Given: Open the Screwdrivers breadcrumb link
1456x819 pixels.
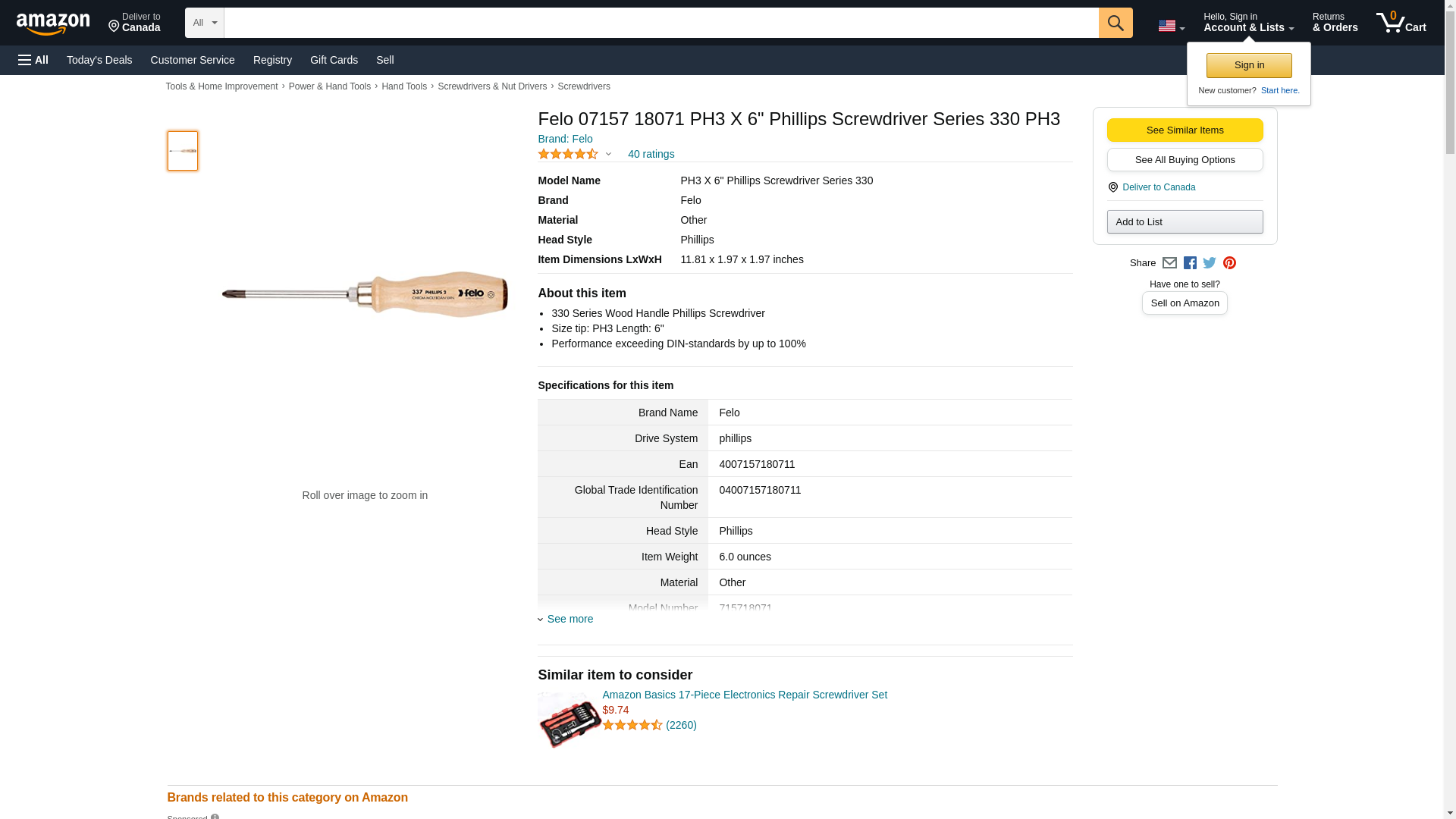Looking at the screenshot, I should [x=583, y=86].
